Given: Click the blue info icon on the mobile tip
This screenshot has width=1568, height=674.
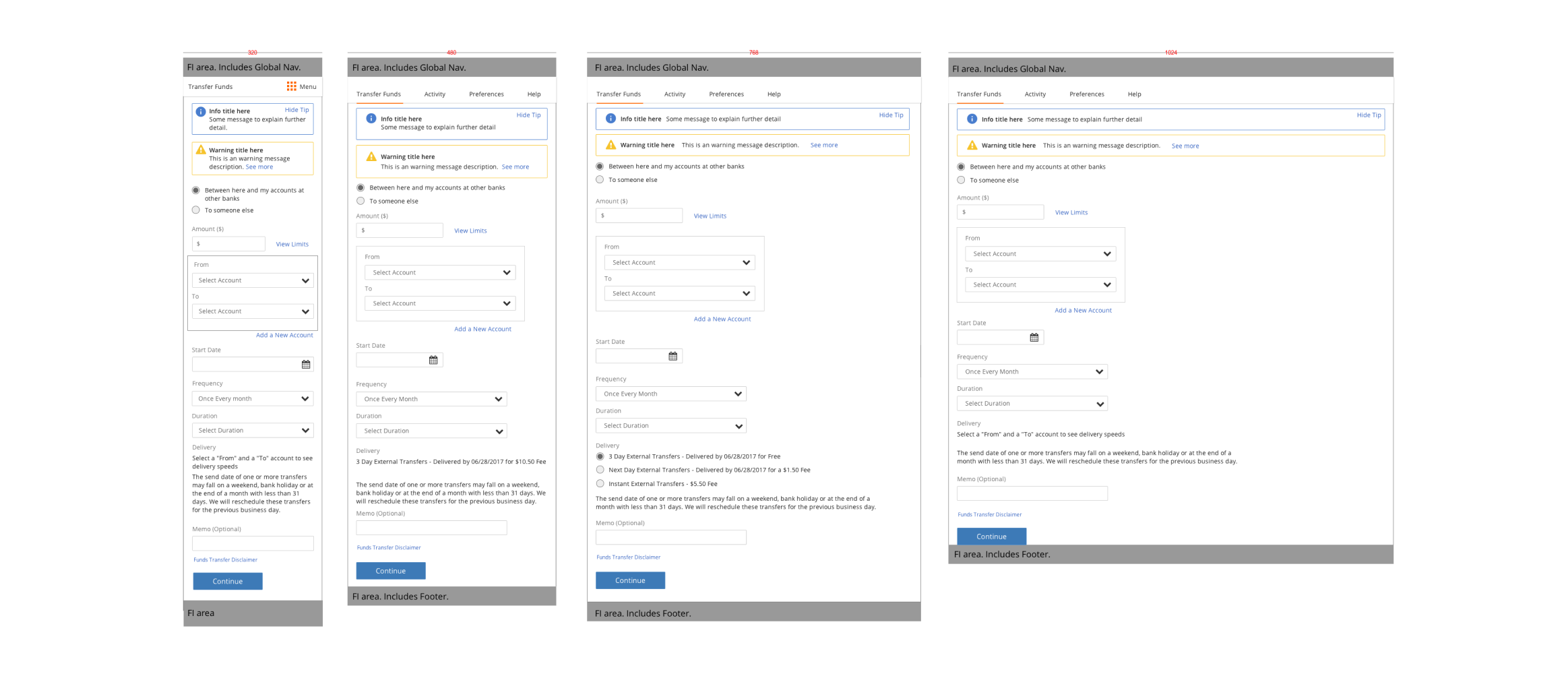Looking at the screenshot, I should 201,112.
